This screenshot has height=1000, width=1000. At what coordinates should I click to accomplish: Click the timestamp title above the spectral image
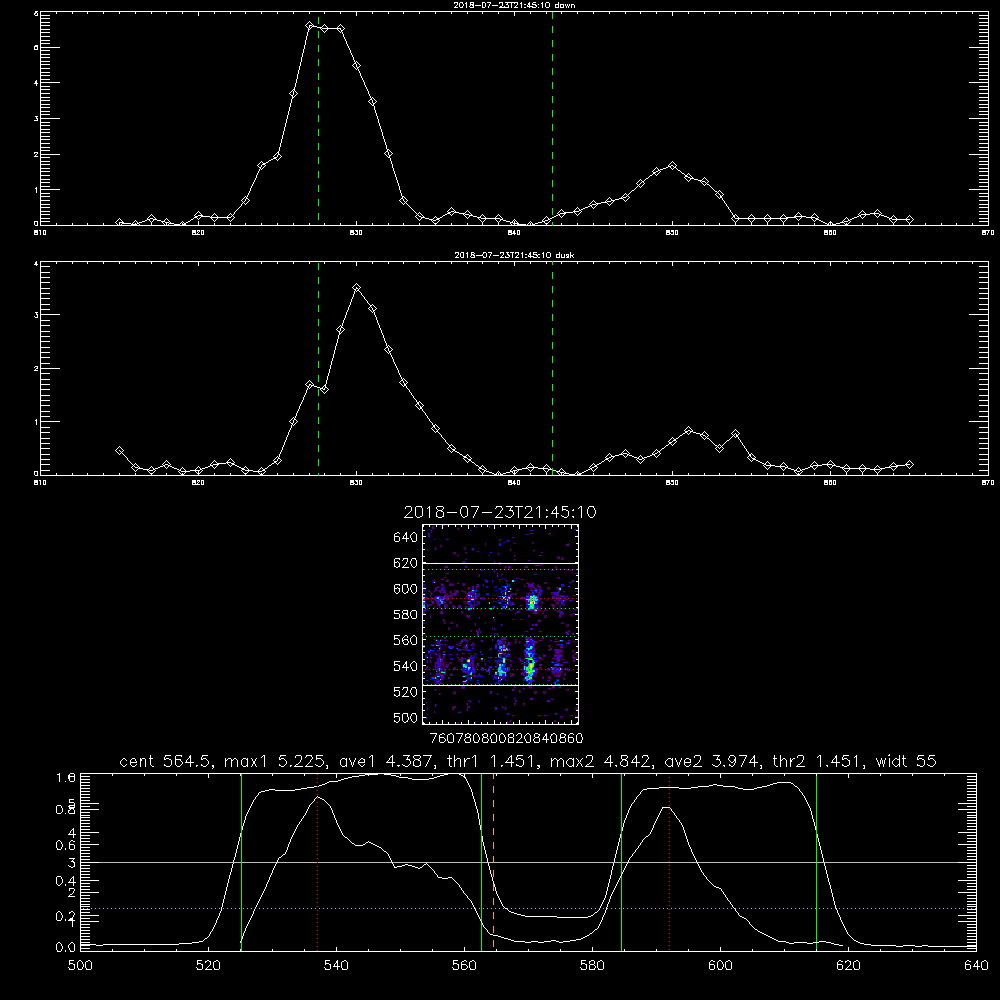point(500,512)
